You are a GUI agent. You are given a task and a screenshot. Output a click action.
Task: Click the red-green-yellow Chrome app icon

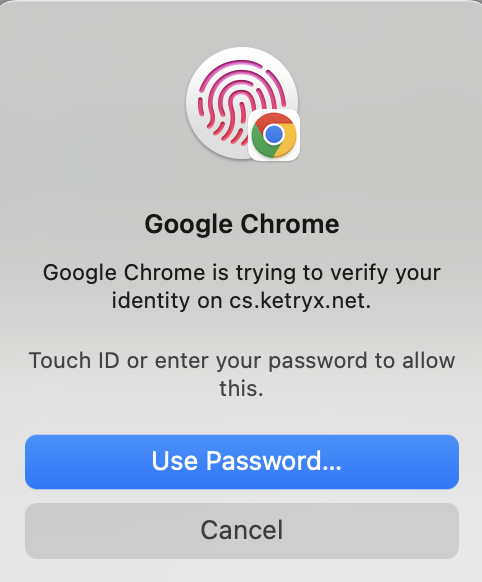pos(274,135)
